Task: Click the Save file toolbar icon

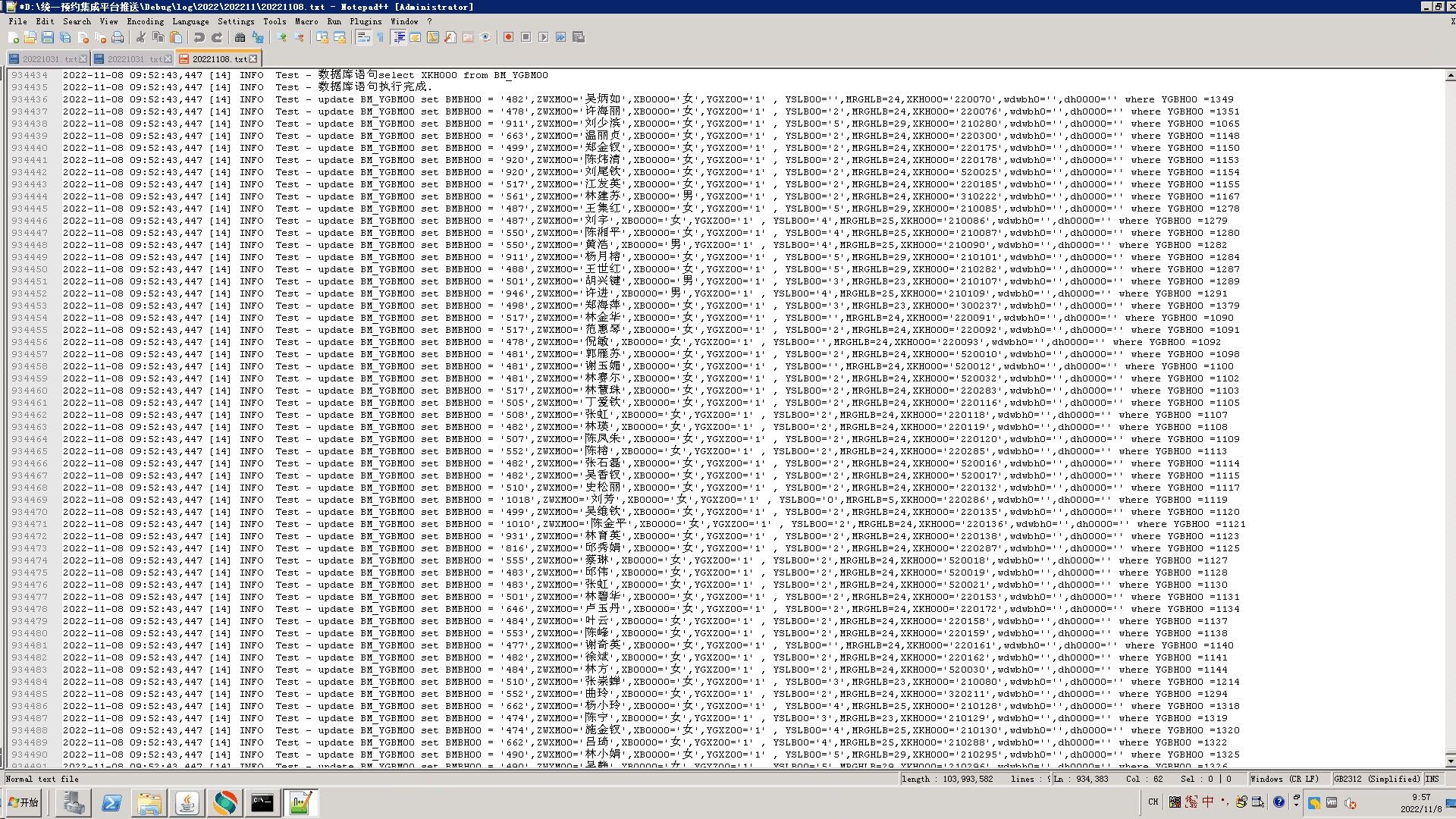Action: click(48, 37)
